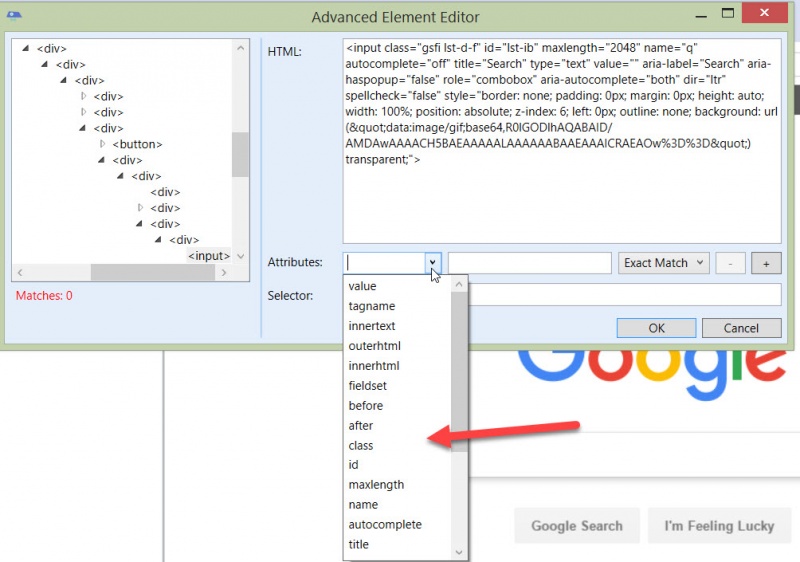Click the tree's vertical scrollbar down arrow
Screen dimensions: 800x562
241,256
